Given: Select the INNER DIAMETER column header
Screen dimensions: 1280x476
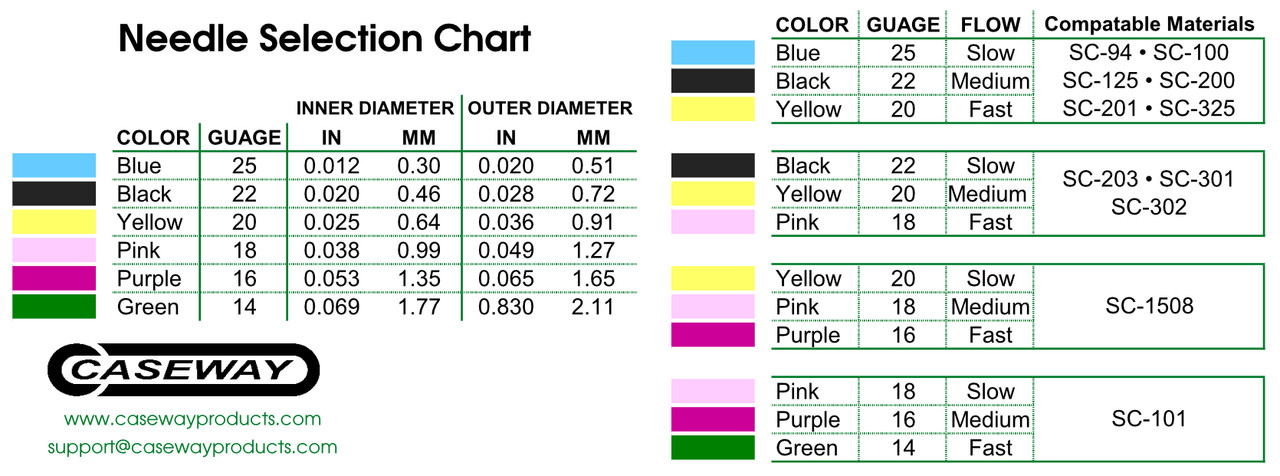Looking at the screenshot, I should pyautogui.click(x=374, y=108).
